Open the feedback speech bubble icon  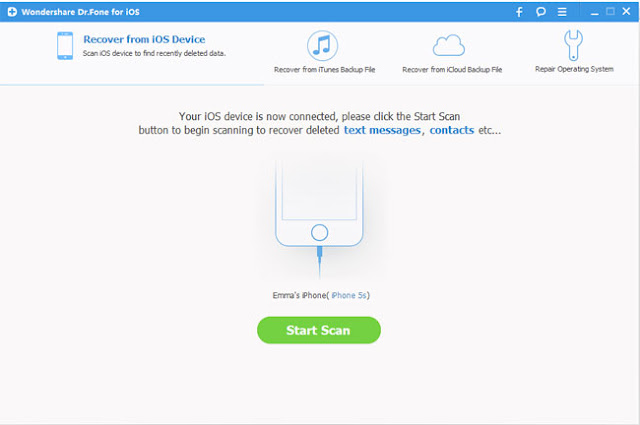[x=541, y=12]
